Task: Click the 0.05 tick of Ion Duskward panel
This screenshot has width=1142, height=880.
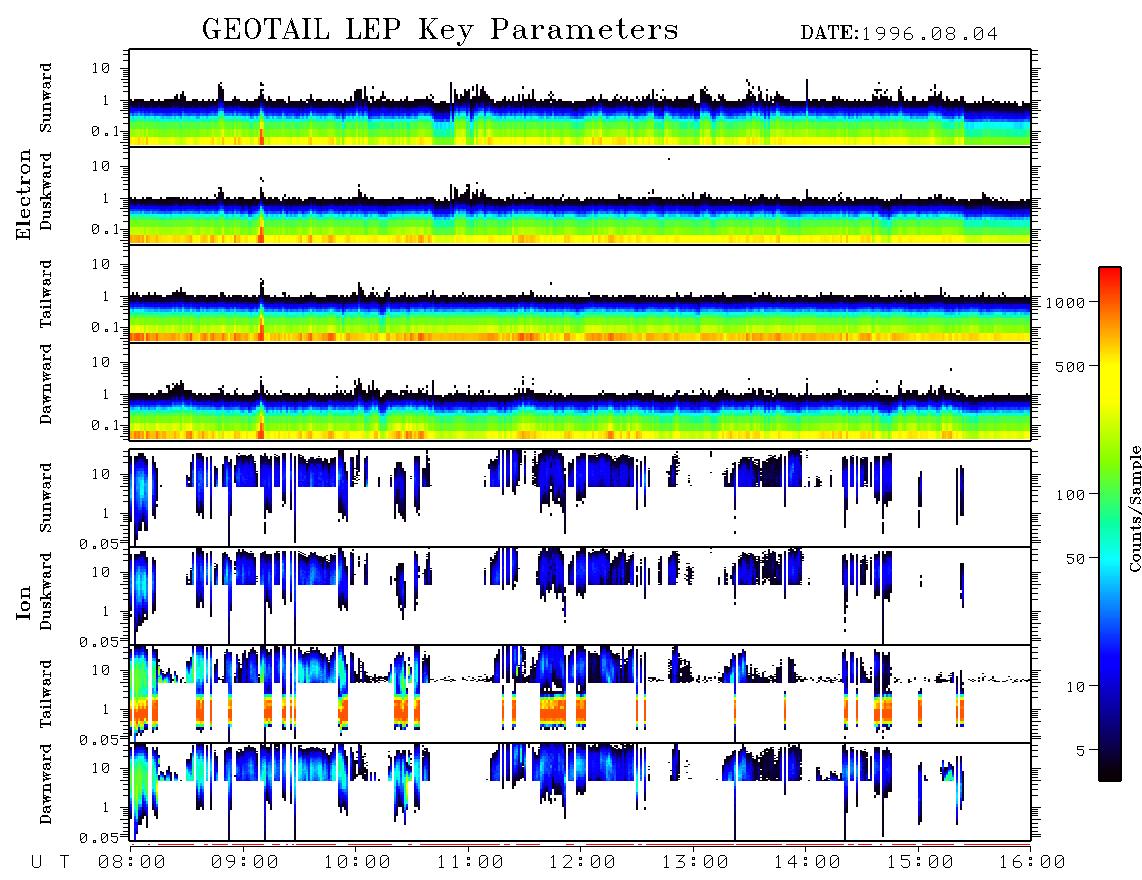Action: tap(99, 642)
